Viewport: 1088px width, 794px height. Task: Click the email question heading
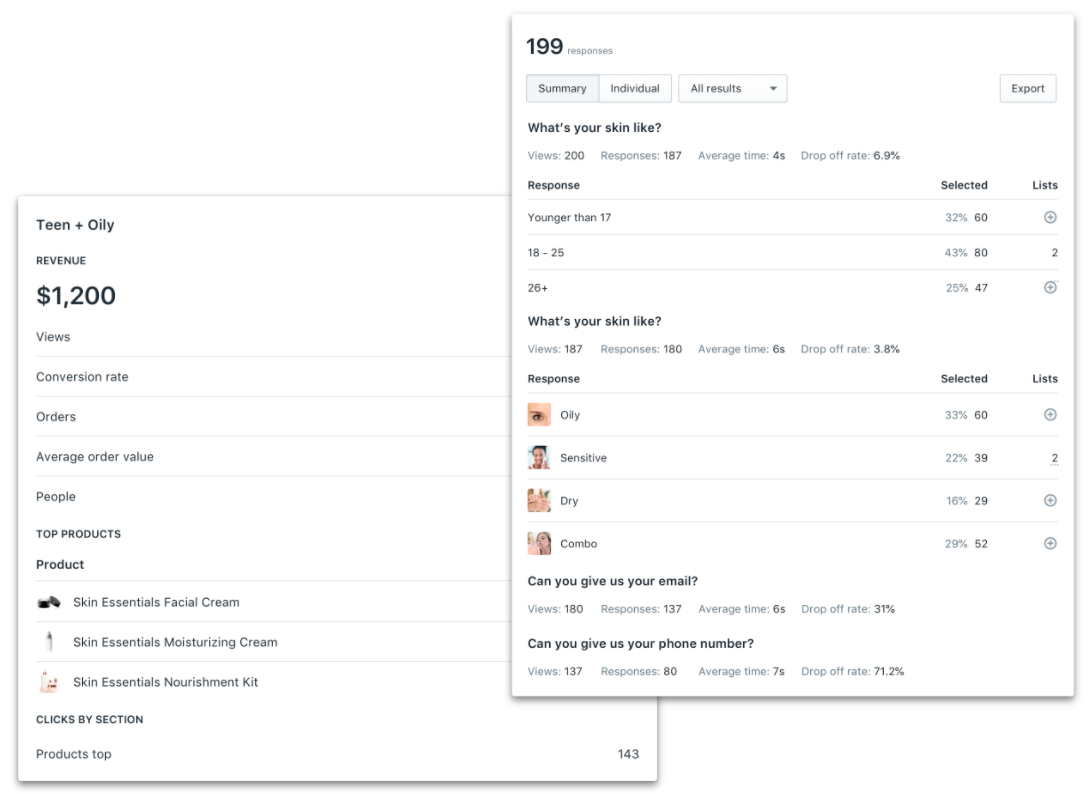click(x=612, y=581)
